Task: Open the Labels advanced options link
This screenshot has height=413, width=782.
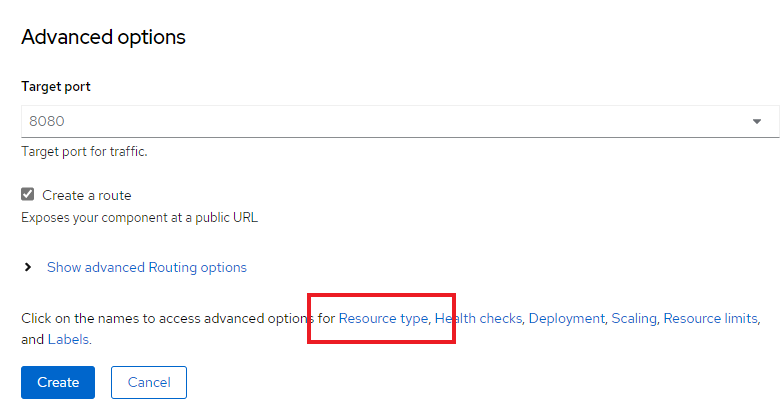Action: pos(68,340)
